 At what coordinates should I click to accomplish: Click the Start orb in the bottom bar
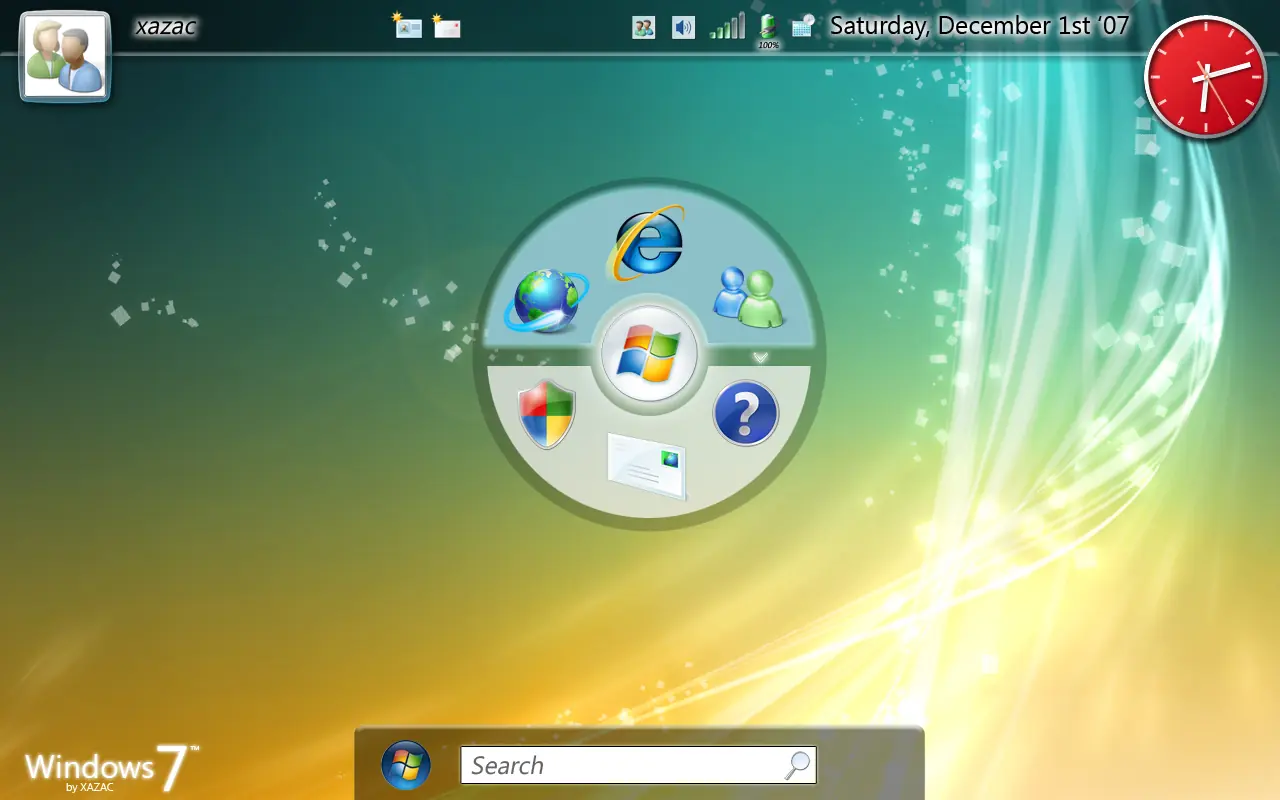point(406,766)
